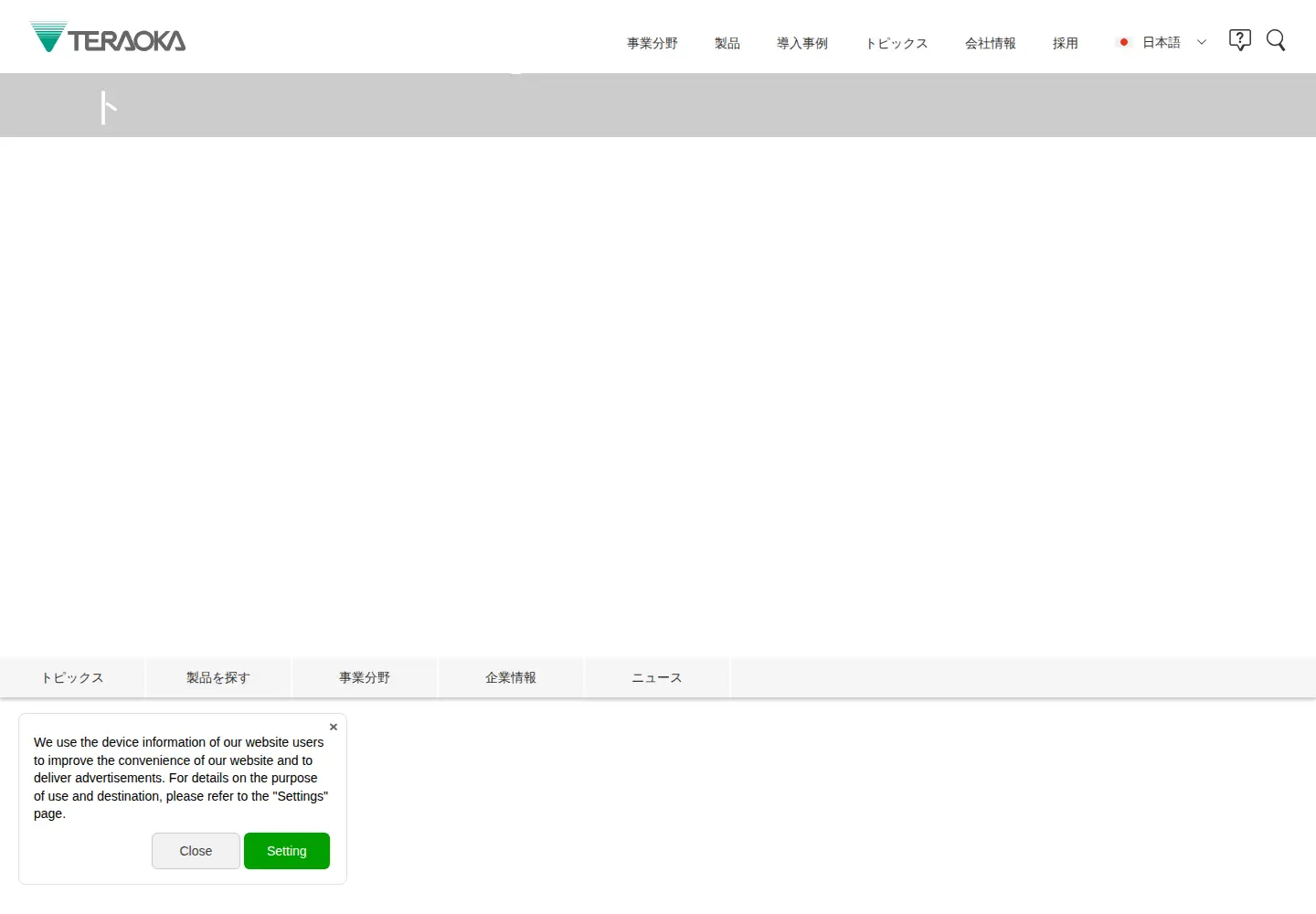Click the Close button in cookie notice
The image size is (1316, 914).
[x=196, y=851]
